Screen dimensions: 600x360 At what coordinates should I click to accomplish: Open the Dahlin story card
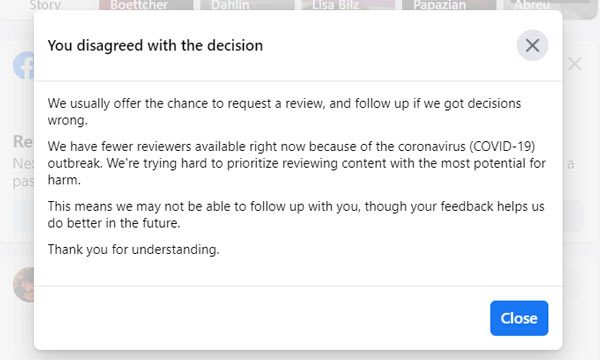(247, 5)
